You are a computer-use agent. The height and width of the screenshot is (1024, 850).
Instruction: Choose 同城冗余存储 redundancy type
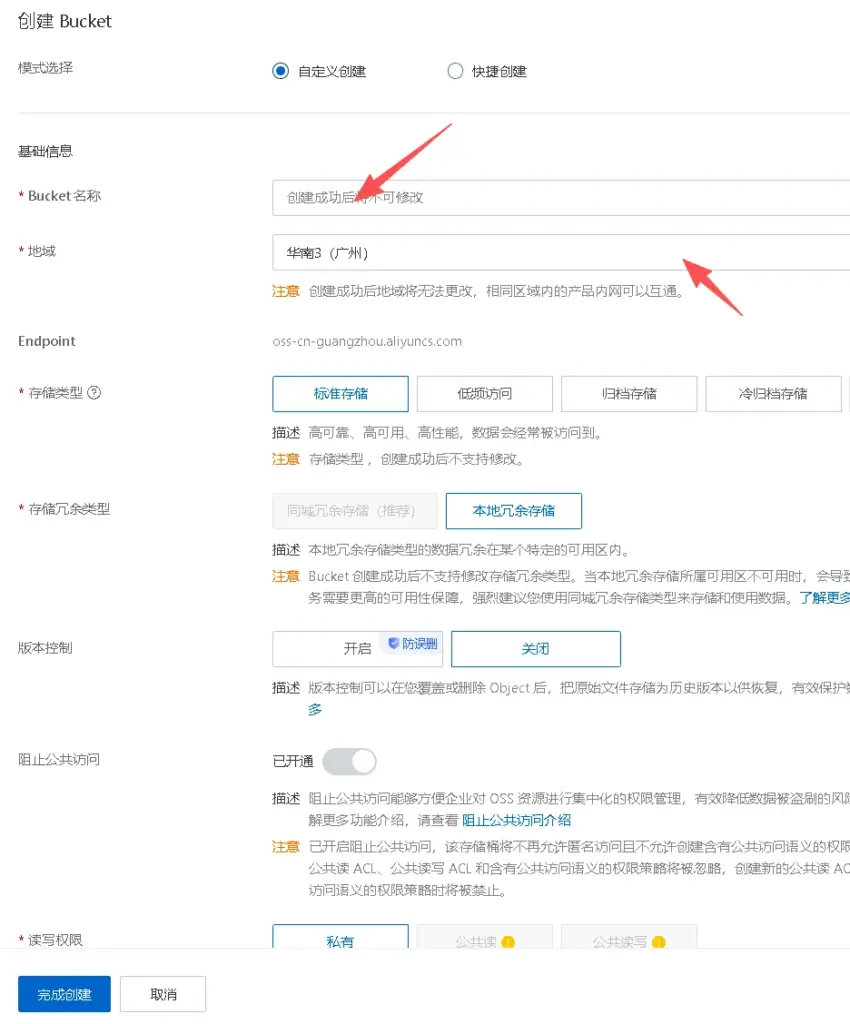[x=354, y=511]
